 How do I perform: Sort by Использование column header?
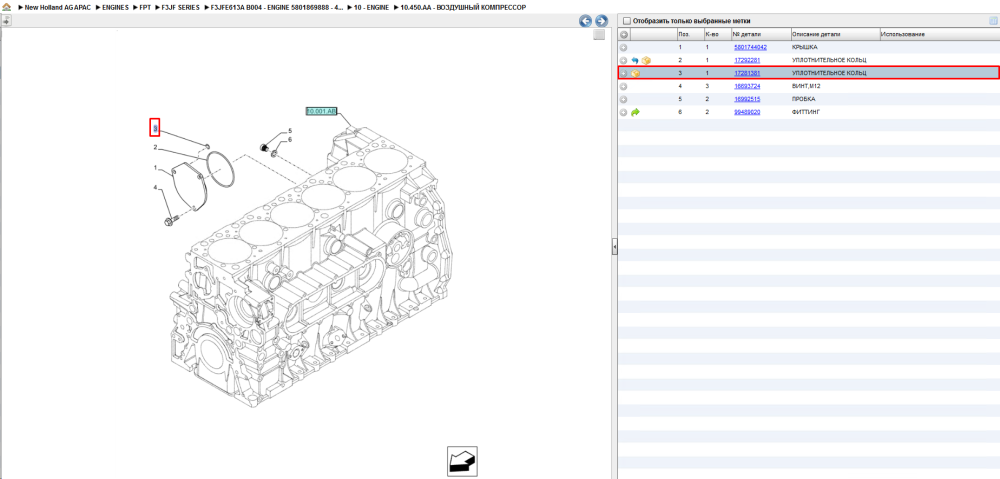click(x=939, y=34)
